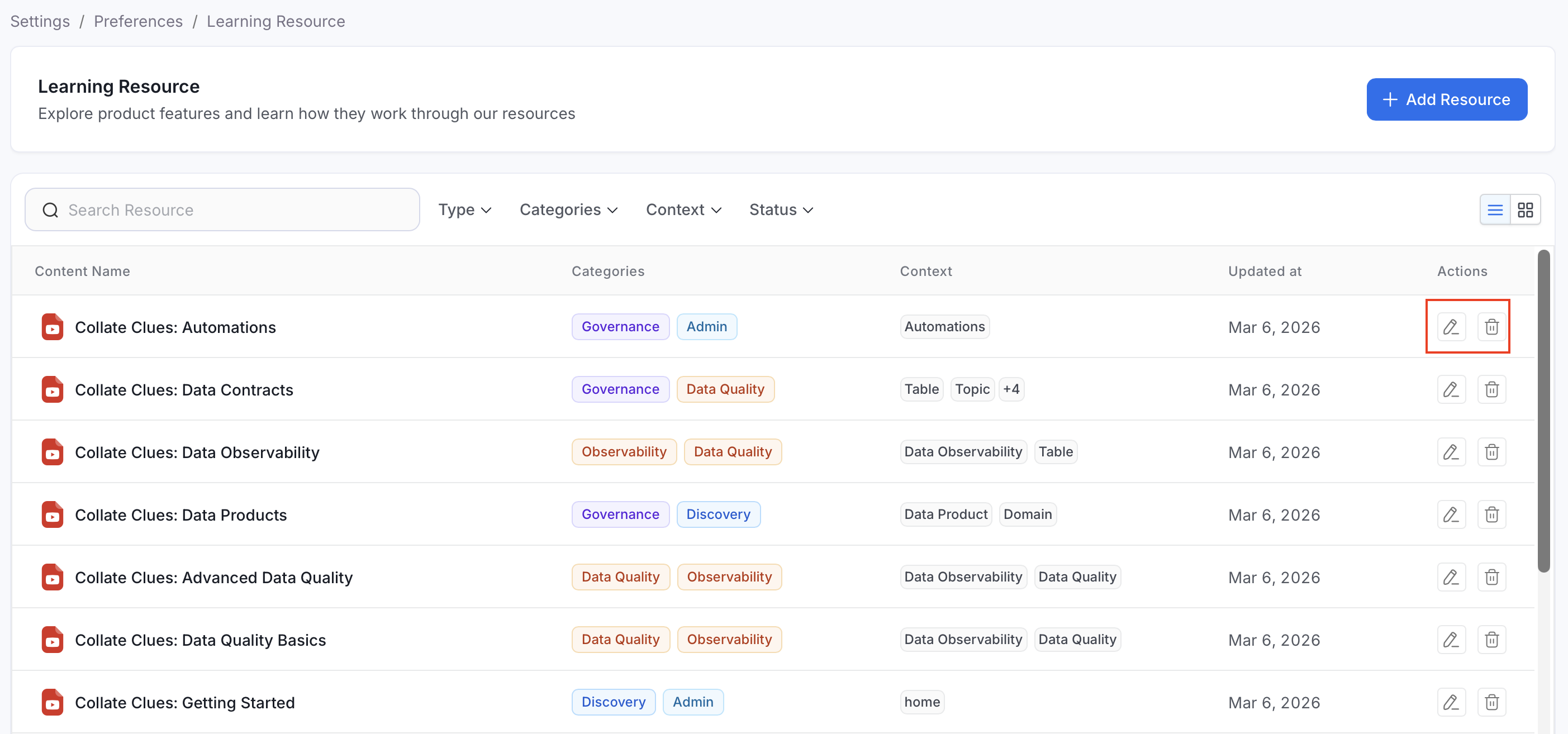Viewport: 1568px width, 734px height.
Task: Open the Status filter dropdown
Action: (x=781, y=210)
